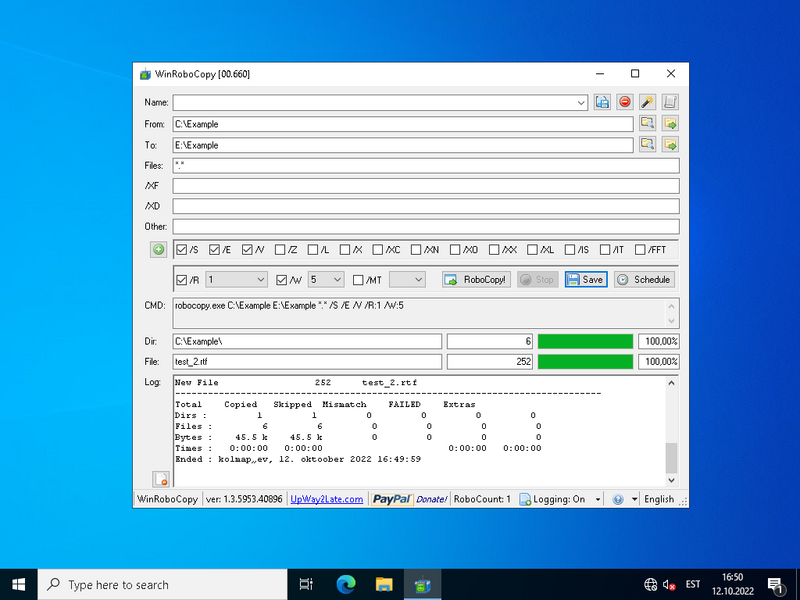Enable the /IS switch
This screenshot has height=600, width=800.
(570, 249)
